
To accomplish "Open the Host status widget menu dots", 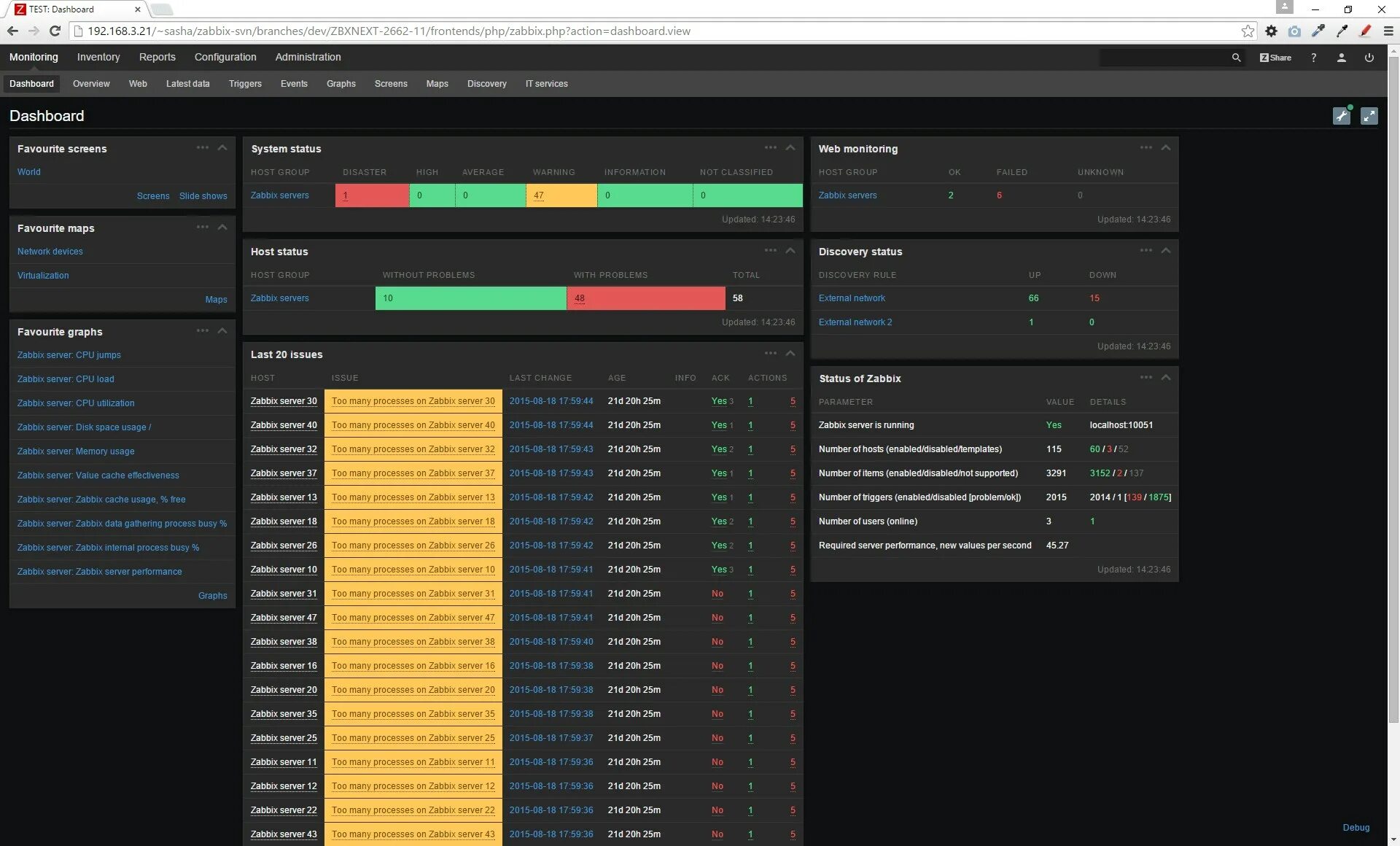I will pos(770,251).
